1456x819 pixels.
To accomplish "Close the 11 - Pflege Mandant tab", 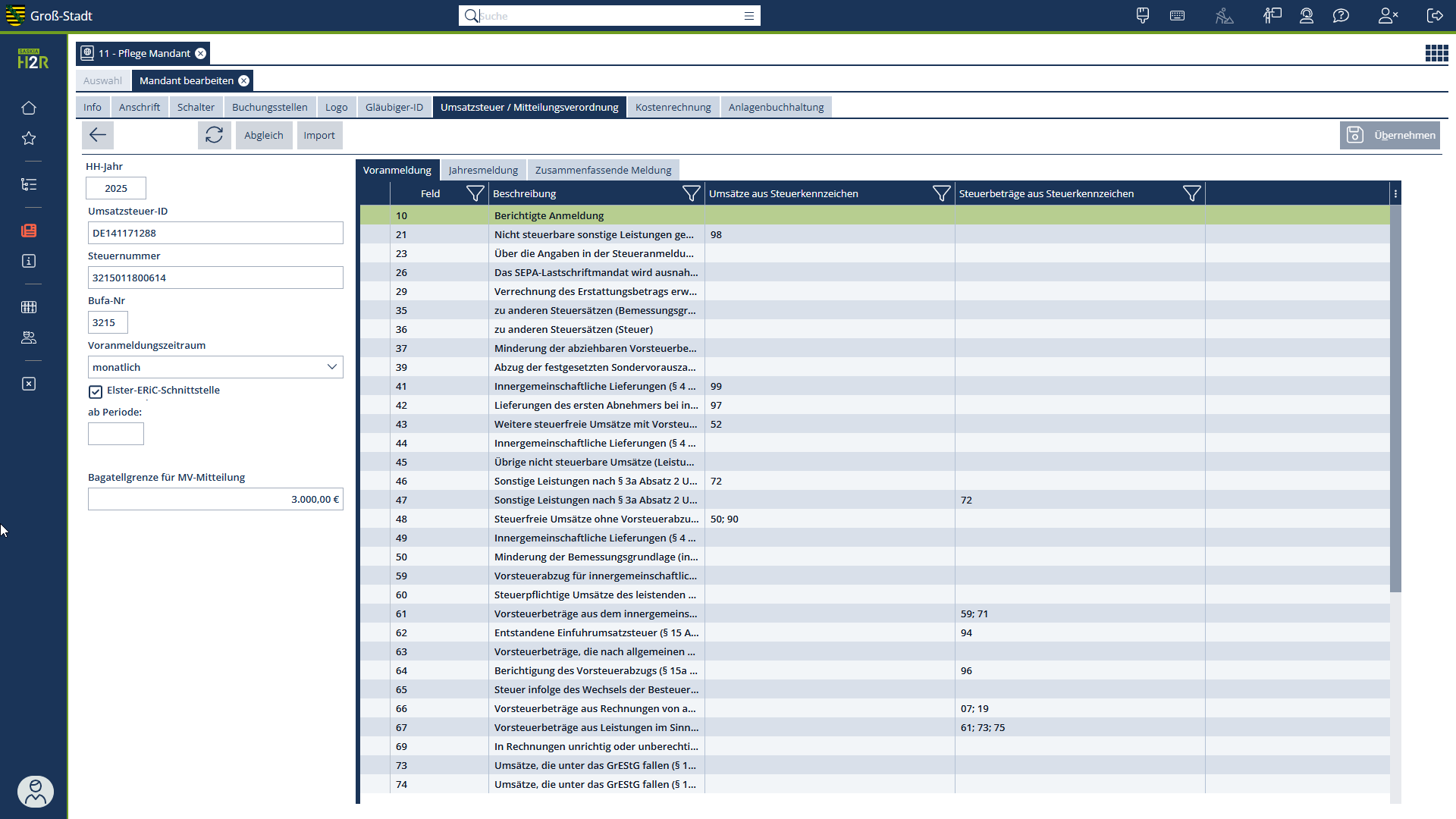I will 200,53.
